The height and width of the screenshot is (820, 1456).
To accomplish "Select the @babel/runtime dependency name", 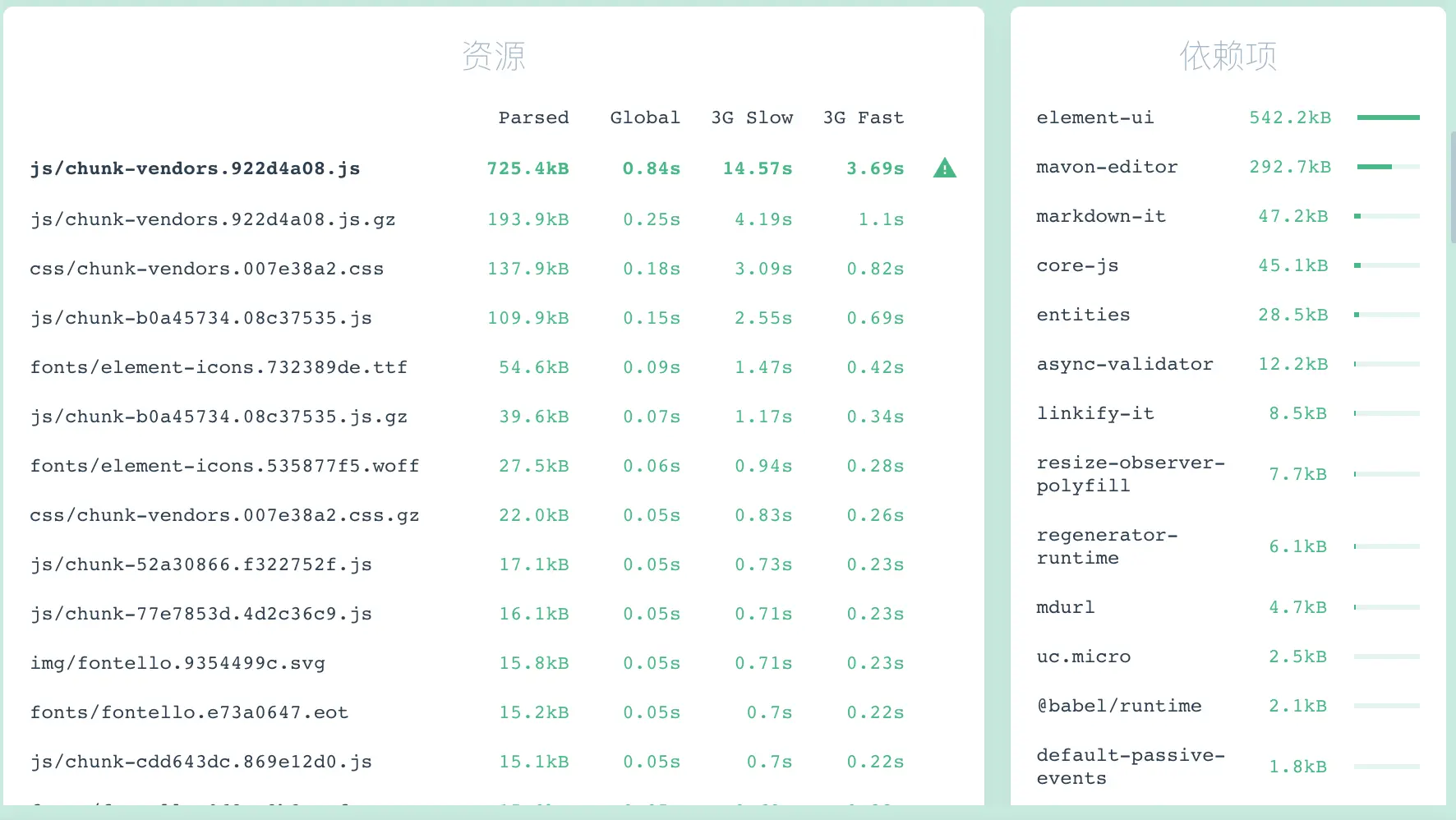I will point(1119,706).
